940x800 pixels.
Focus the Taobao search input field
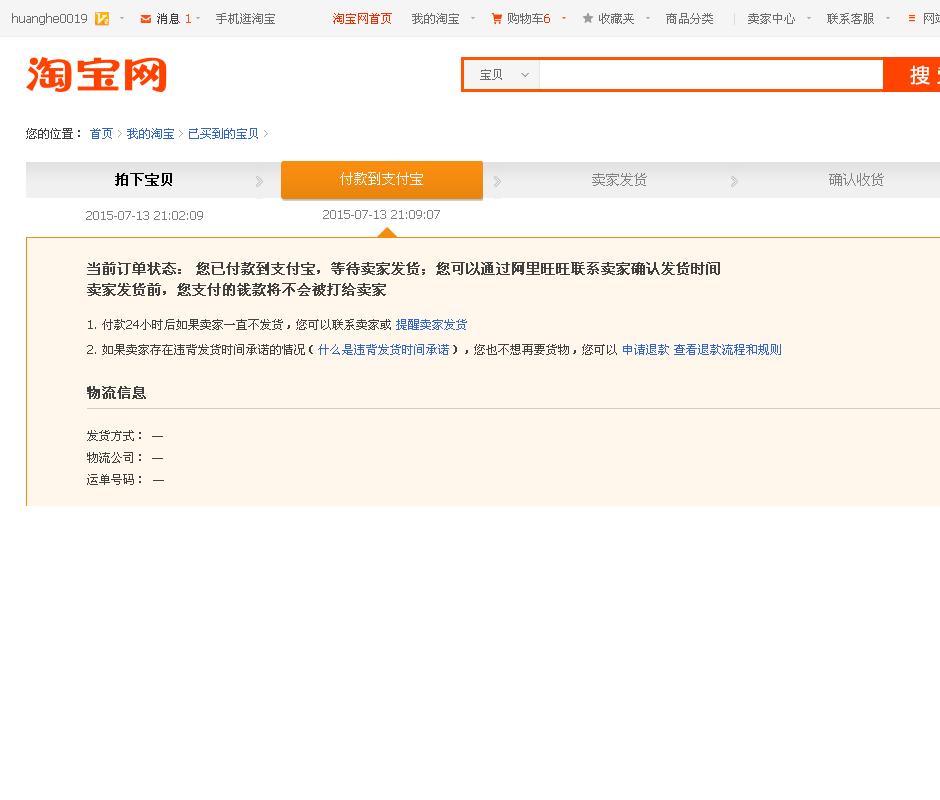(x=711, y=75)
